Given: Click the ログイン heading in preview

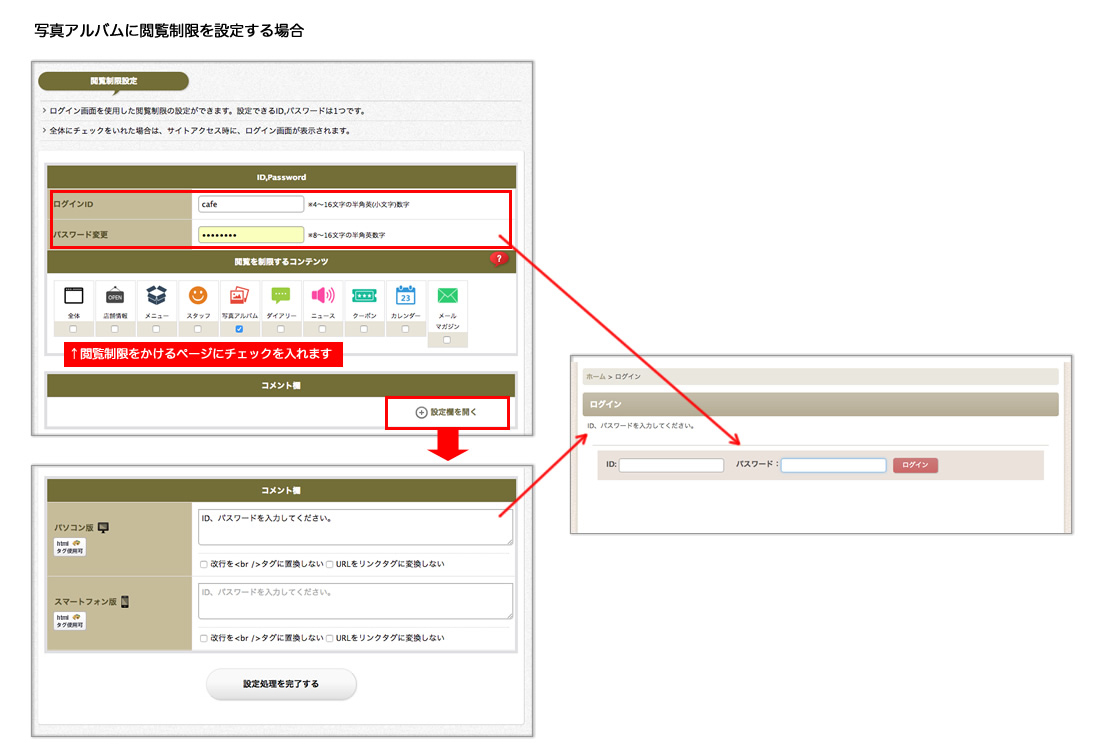Looking at the screenshot, I should [x=605, y=404].
